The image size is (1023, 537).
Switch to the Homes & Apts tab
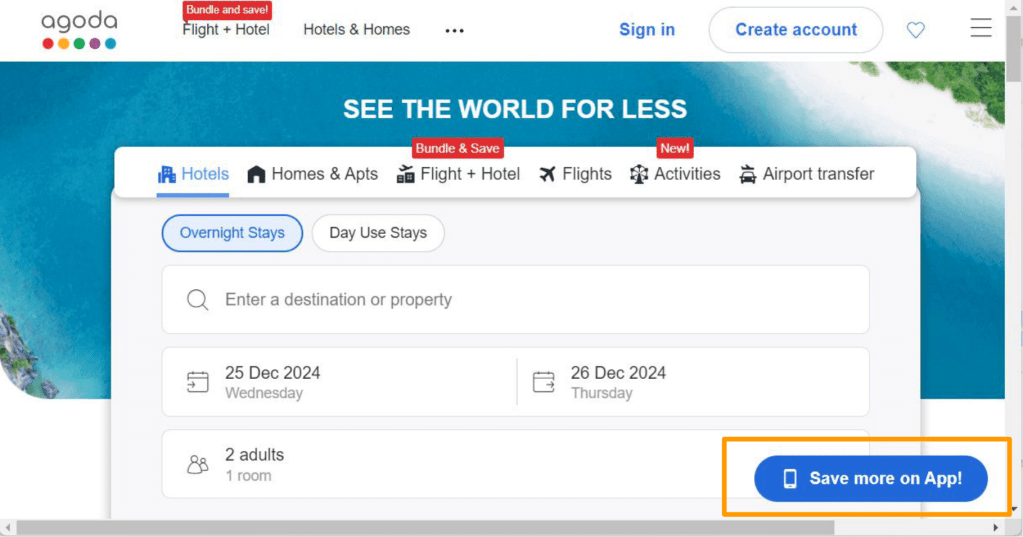(x=312, y=174)
